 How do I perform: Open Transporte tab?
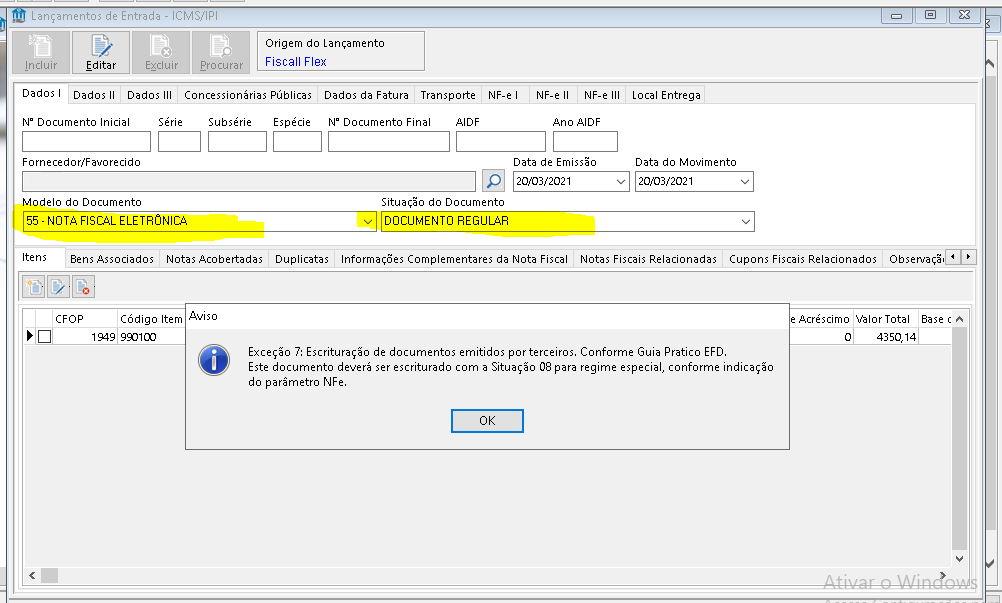point(448,95)
